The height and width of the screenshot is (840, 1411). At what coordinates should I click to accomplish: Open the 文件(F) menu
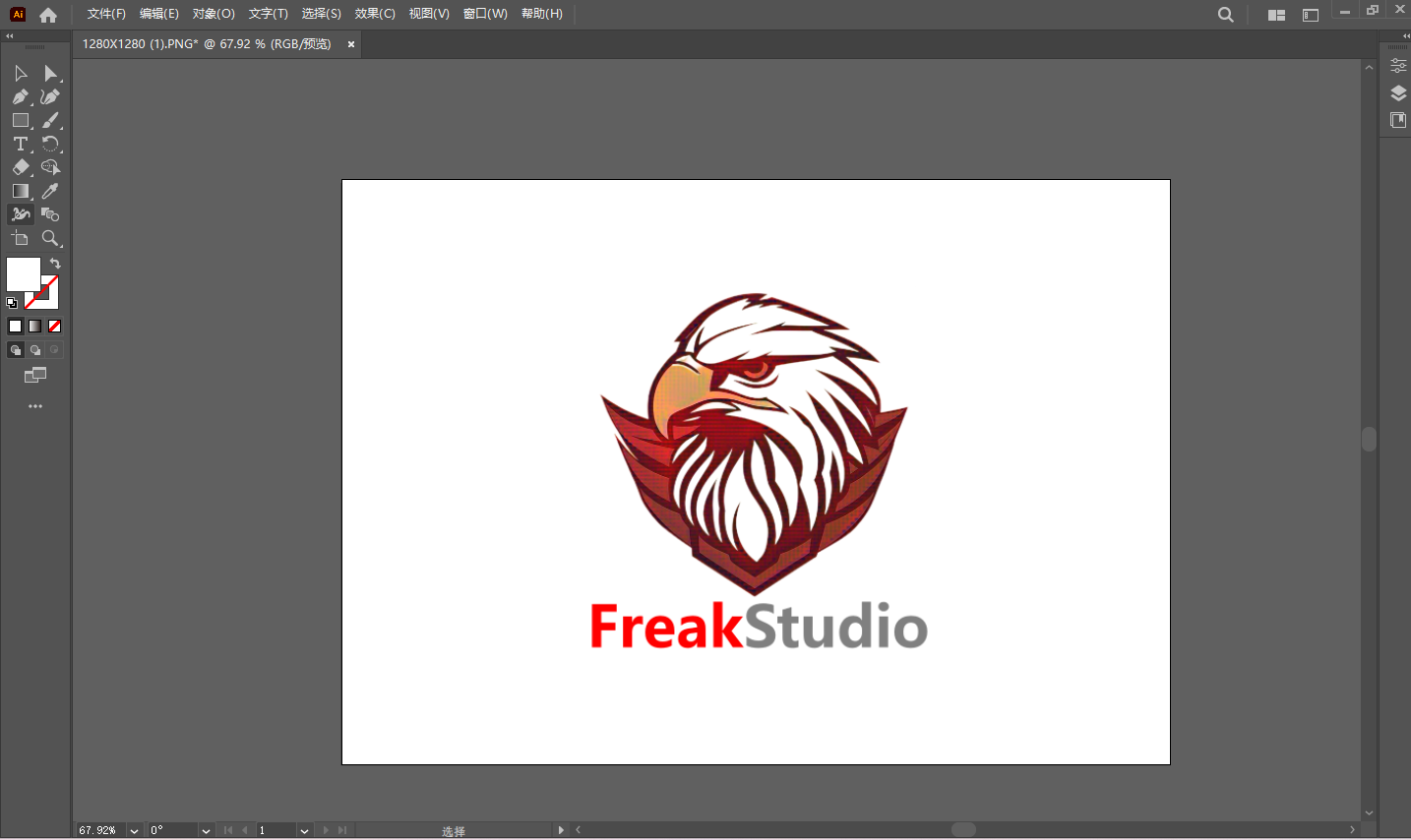click(106, 14)
